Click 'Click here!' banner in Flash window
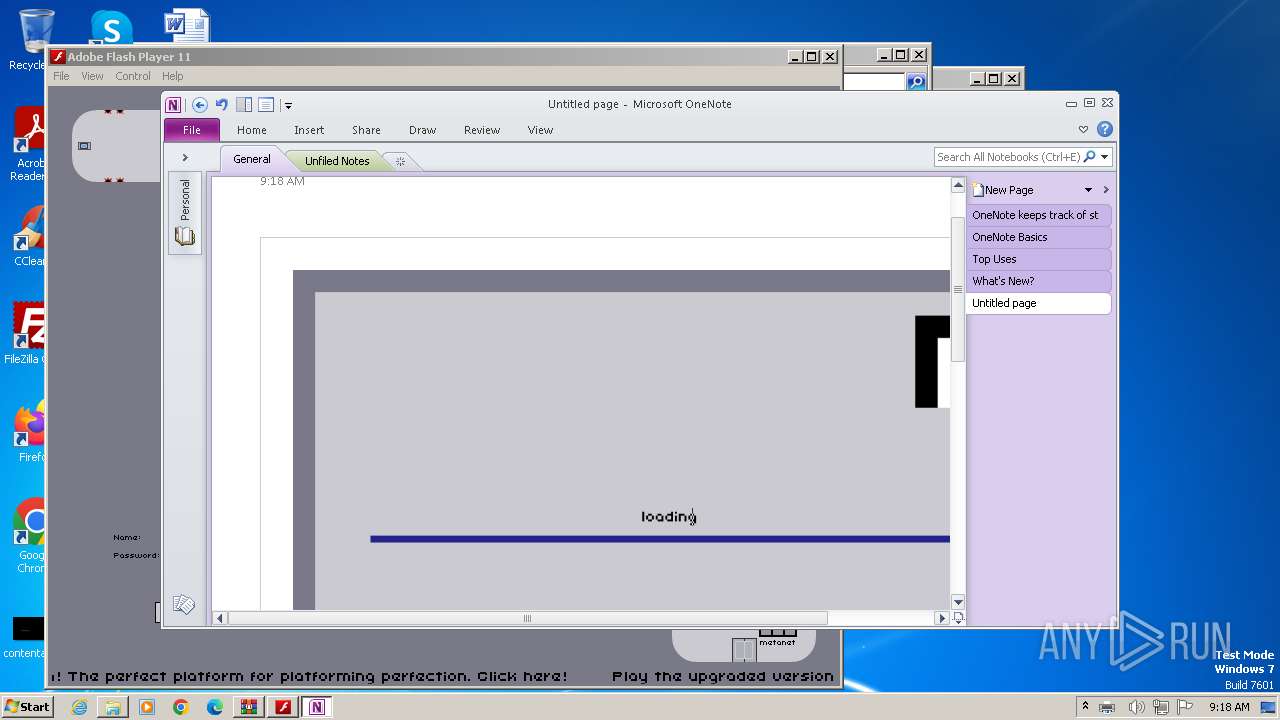The width and height of the screenshot is (1280, 720). 522,676
